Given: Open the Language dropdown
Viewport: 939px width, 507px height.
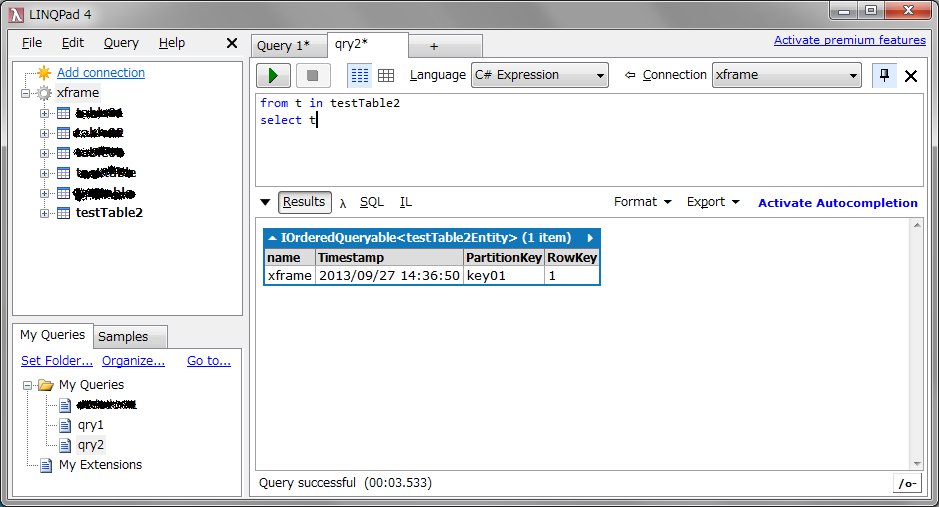Looking at the screenshot, I should point(539,75).
